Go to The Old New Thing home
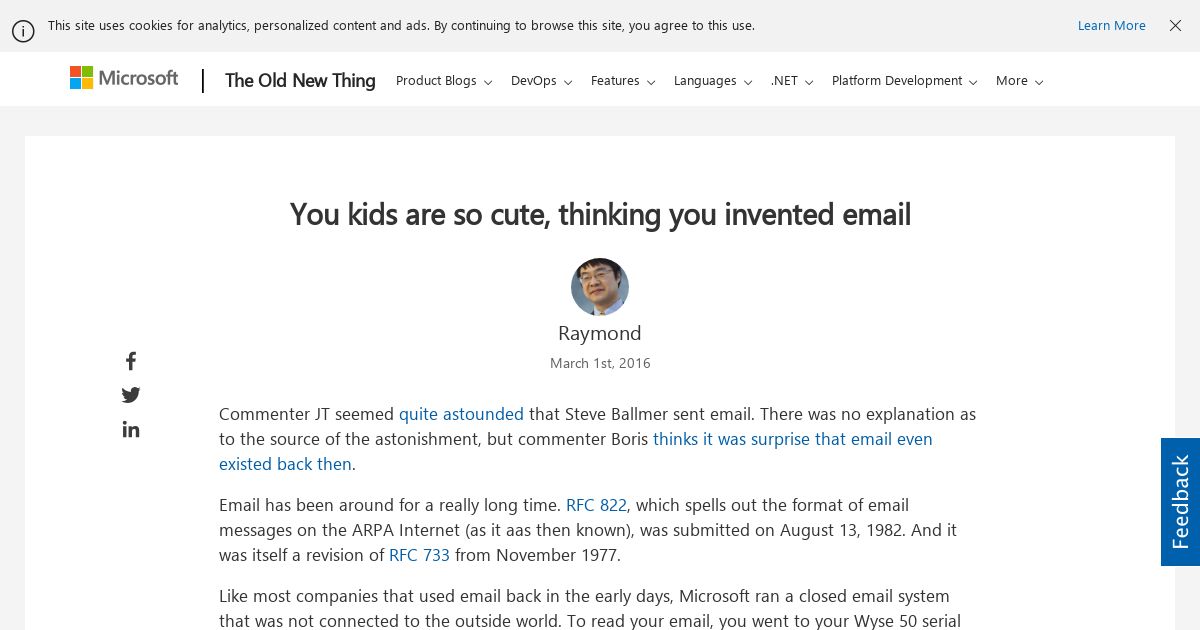Viewport: 1200px width, 630px height. [x=300, y=81]
